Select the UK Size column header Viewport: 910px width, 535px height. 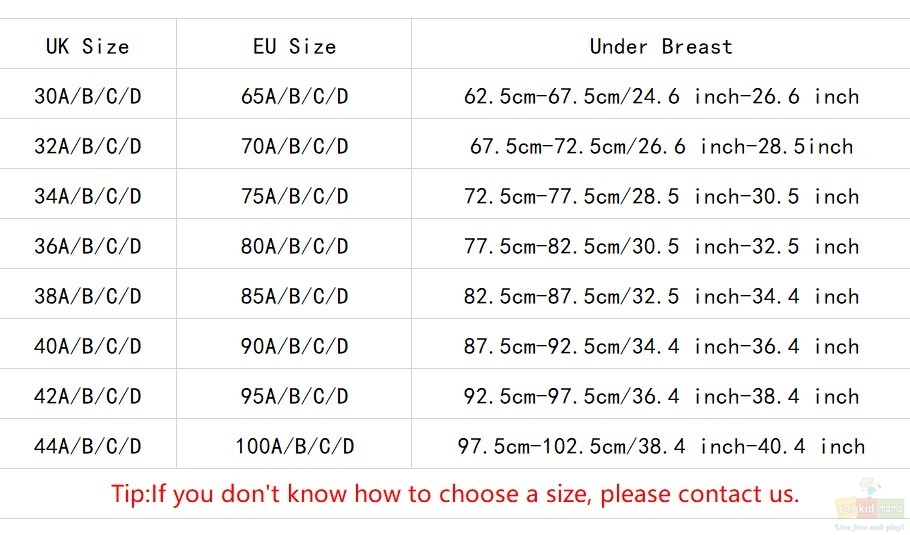(88, 46)
